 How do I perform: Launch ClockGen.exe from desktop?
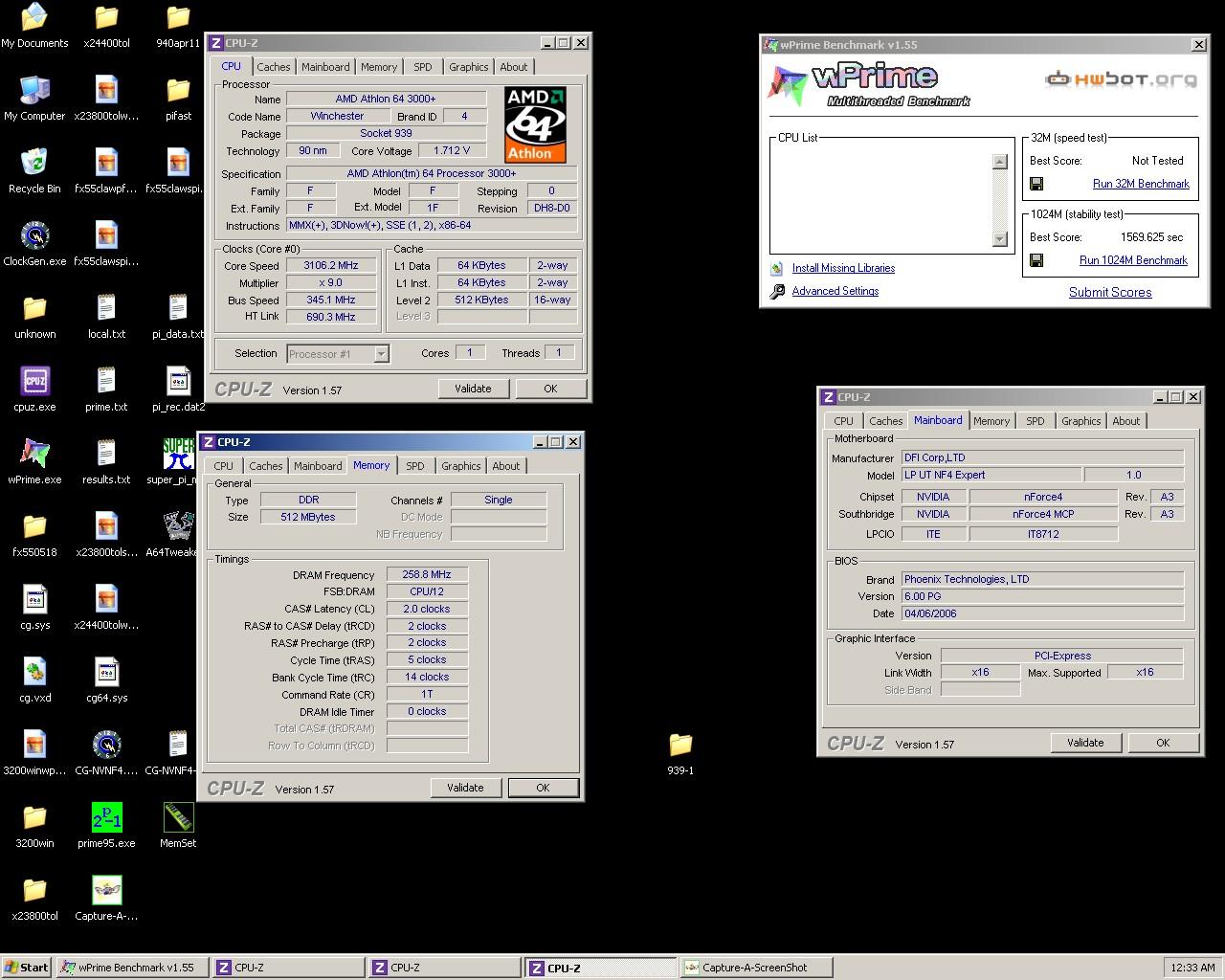(34, 235)
